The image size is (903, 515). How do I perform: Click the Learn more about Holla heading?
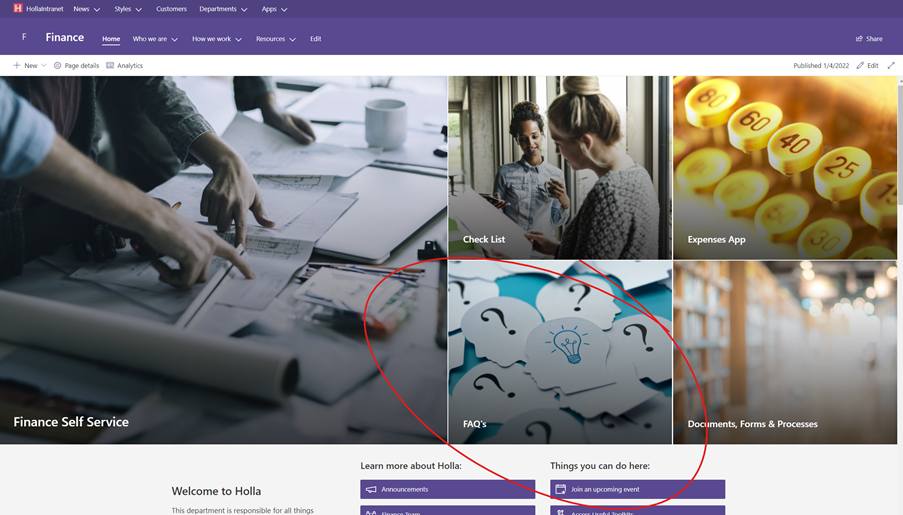point(411,465)
